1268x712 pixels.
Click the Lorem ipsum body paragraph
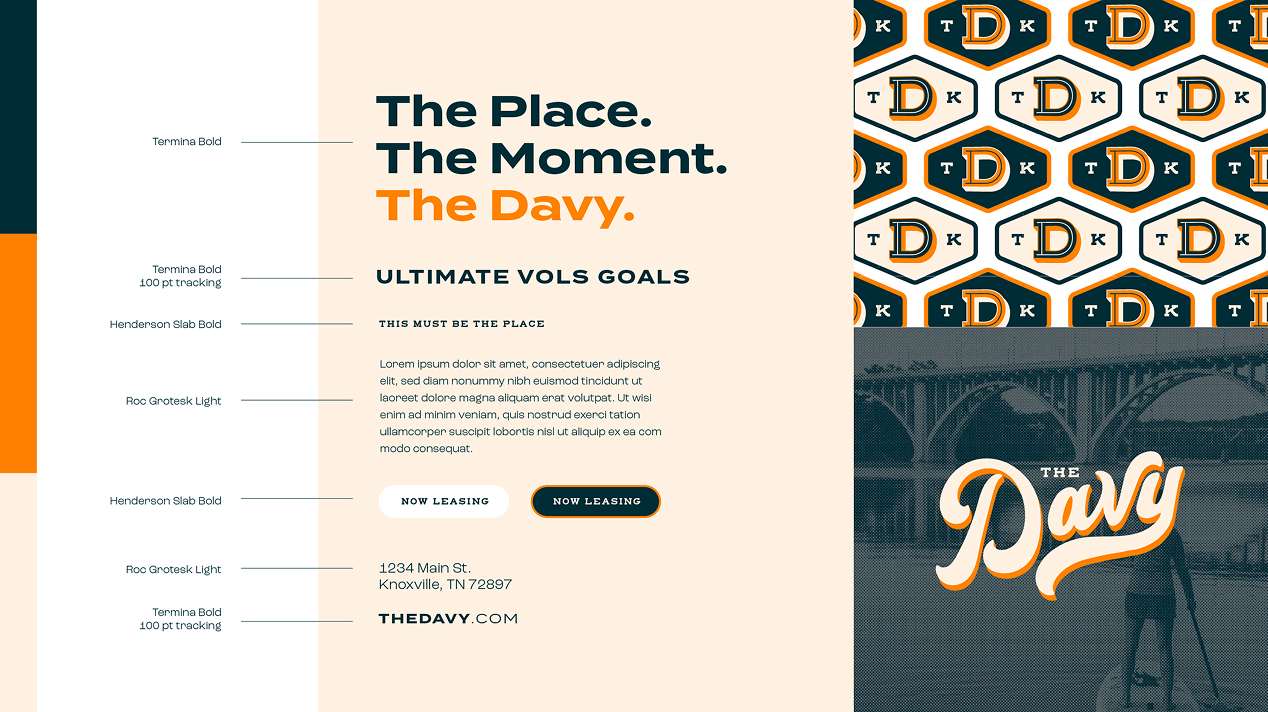tap(520, 406)
